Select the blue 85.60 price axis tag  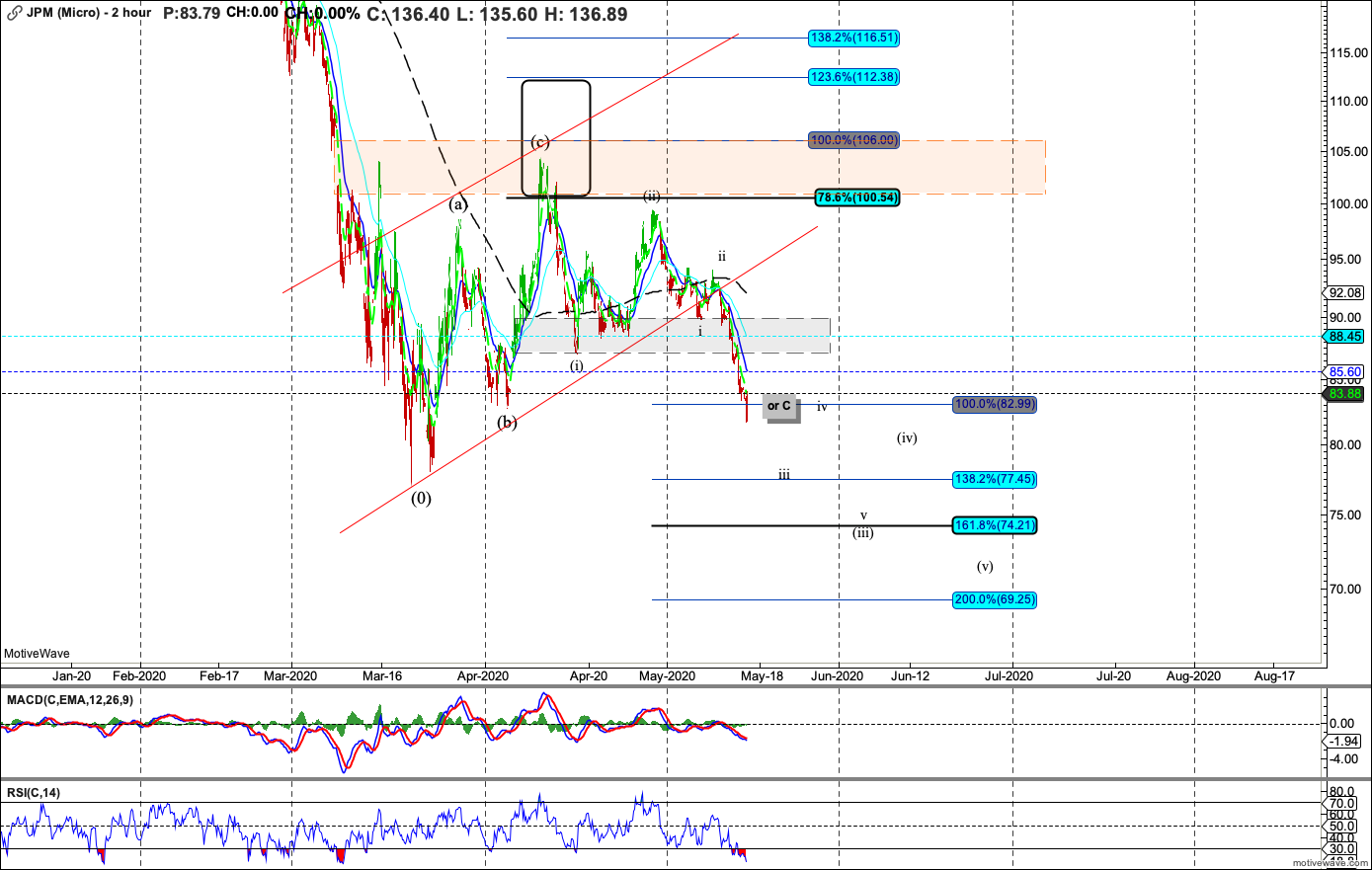(x=1345, y=372)
